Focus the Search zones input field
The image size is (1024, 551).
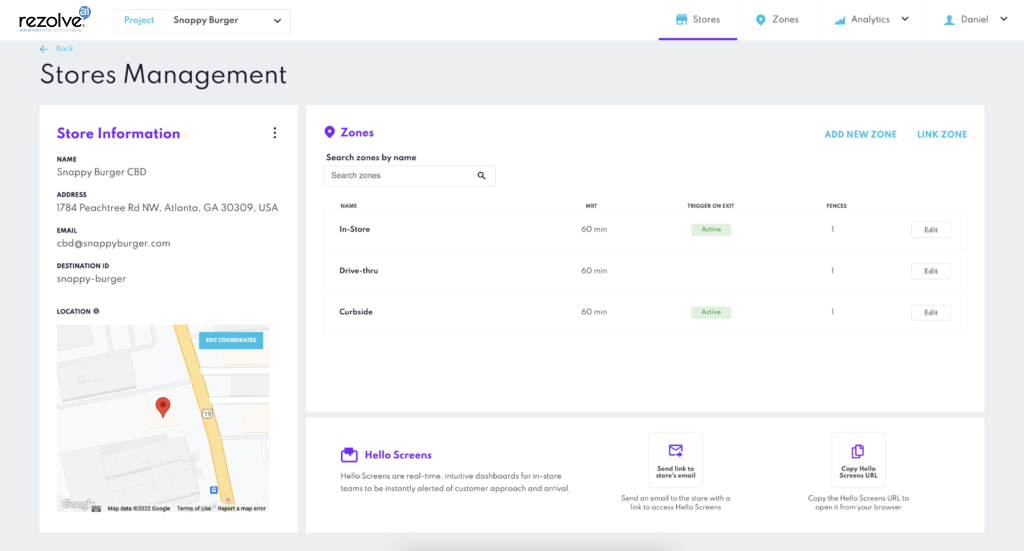(400, 176)
